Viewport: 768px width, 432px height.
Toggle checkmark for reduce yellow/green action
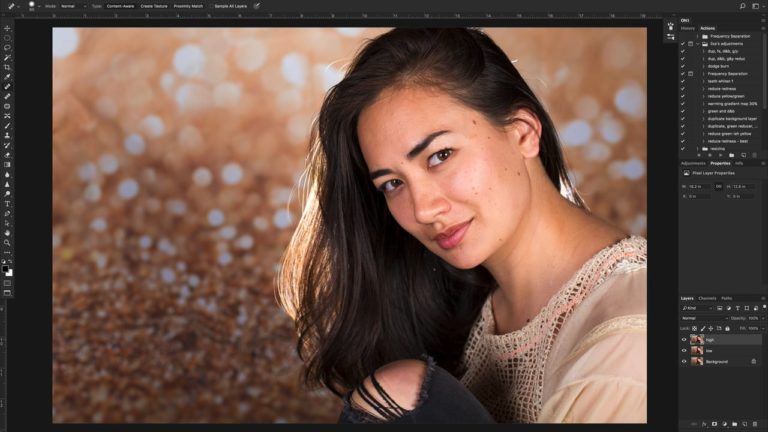683,96
